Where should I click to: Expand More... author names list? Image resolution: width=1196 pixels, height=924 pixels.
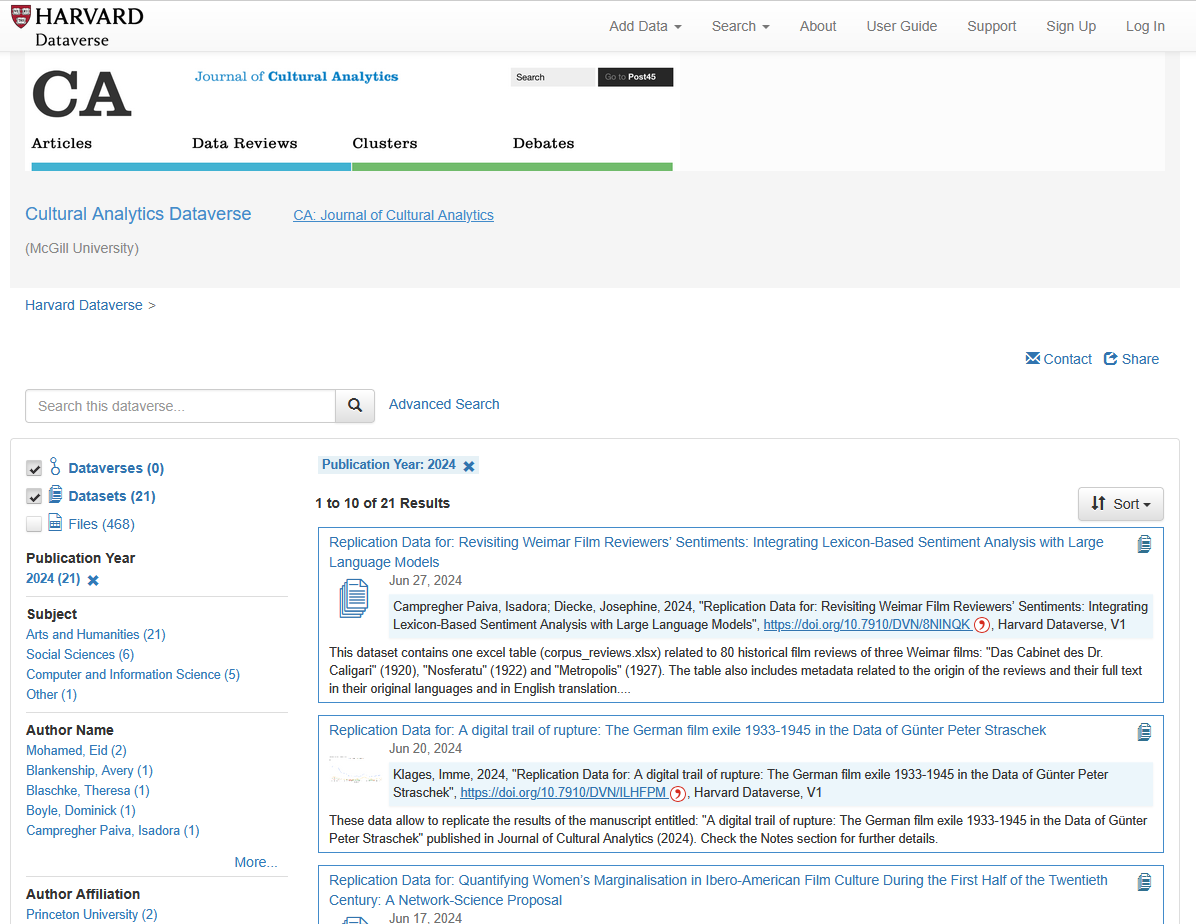click(256, 862)
